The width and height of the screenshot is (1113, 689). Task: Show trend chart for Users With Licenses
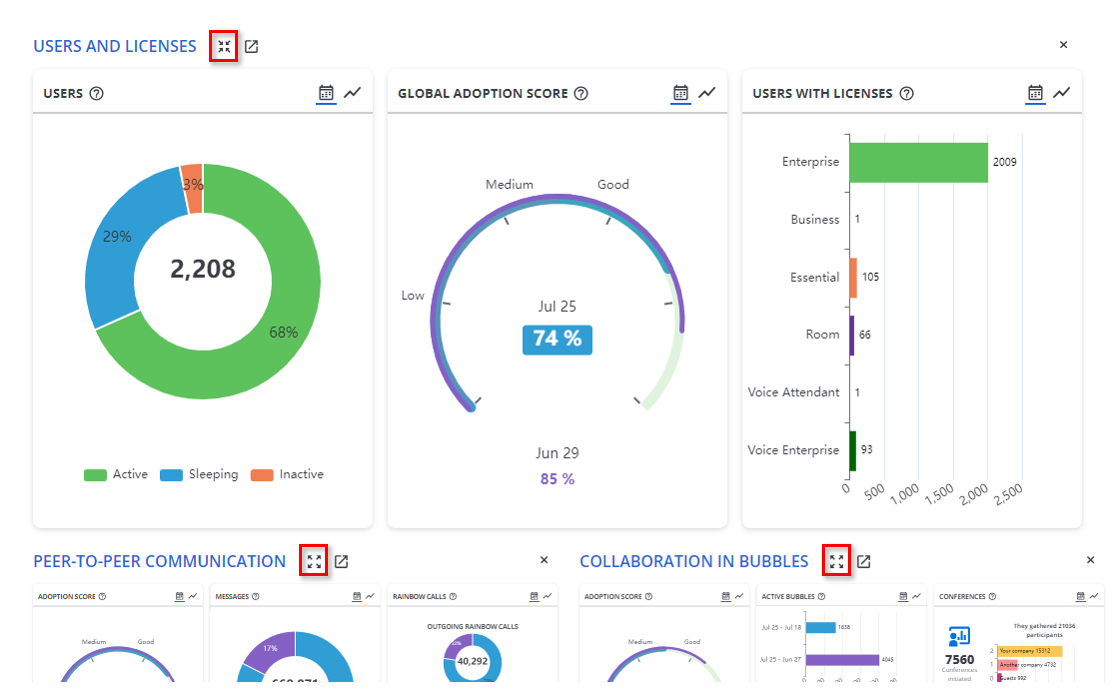1062,93
